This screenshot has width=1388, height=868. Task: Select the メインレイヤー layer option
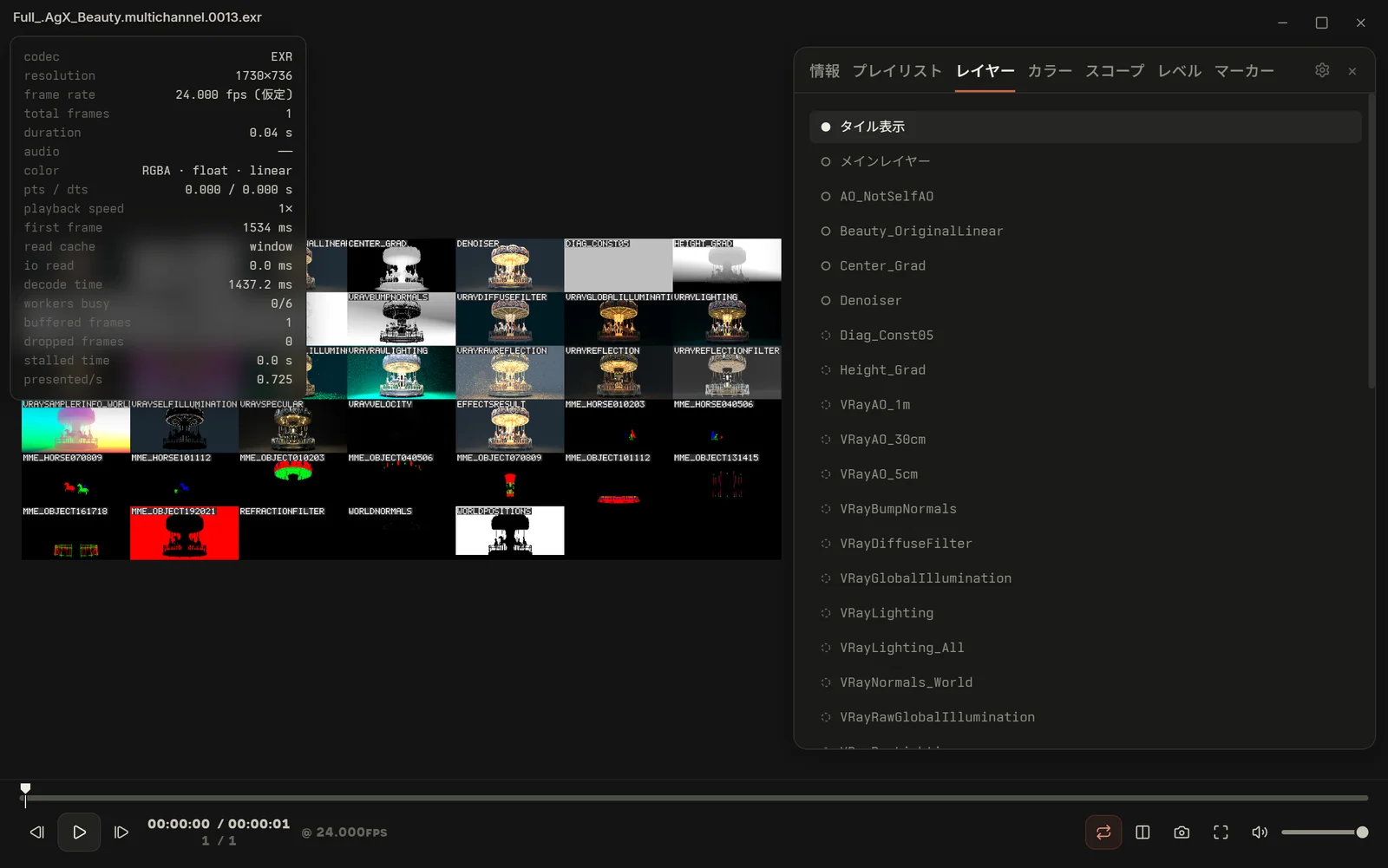pos(1085,161)
